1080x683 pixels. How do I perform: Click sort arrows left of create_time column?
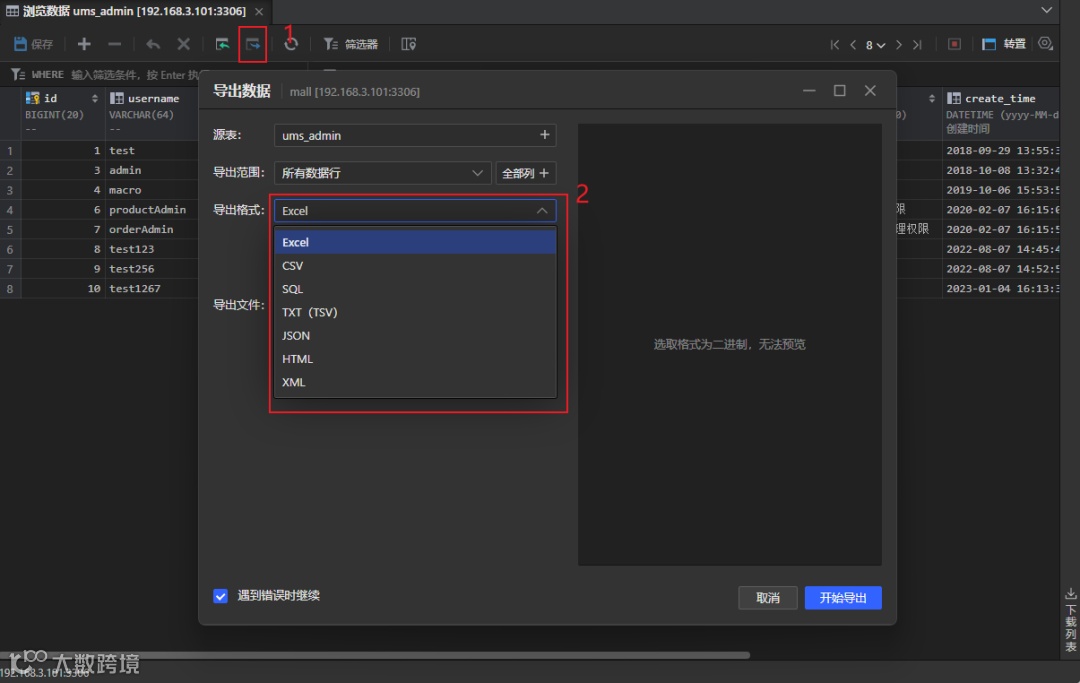(931, 98)
